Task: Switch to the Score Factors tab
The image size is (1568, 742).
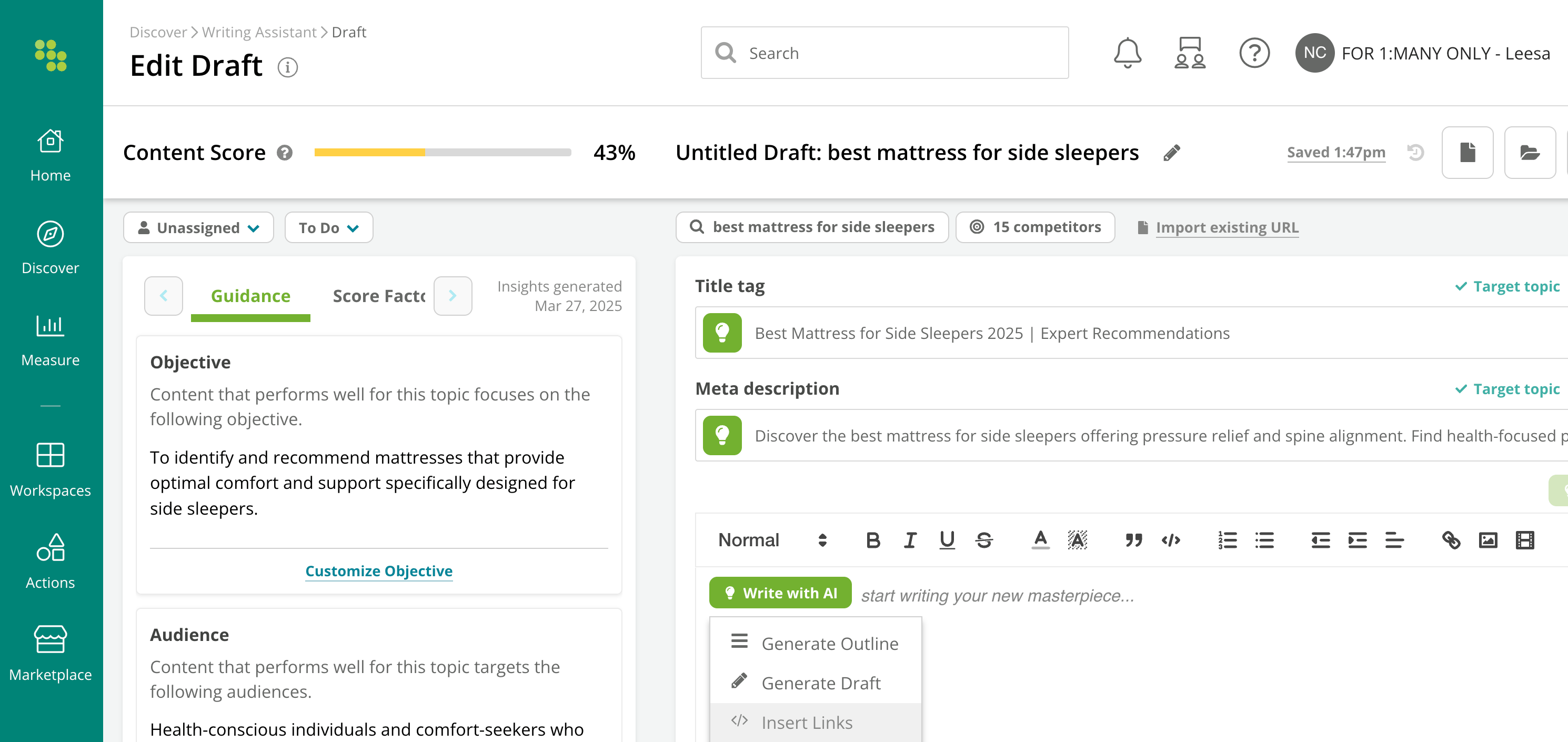Action: coord(379,296)
